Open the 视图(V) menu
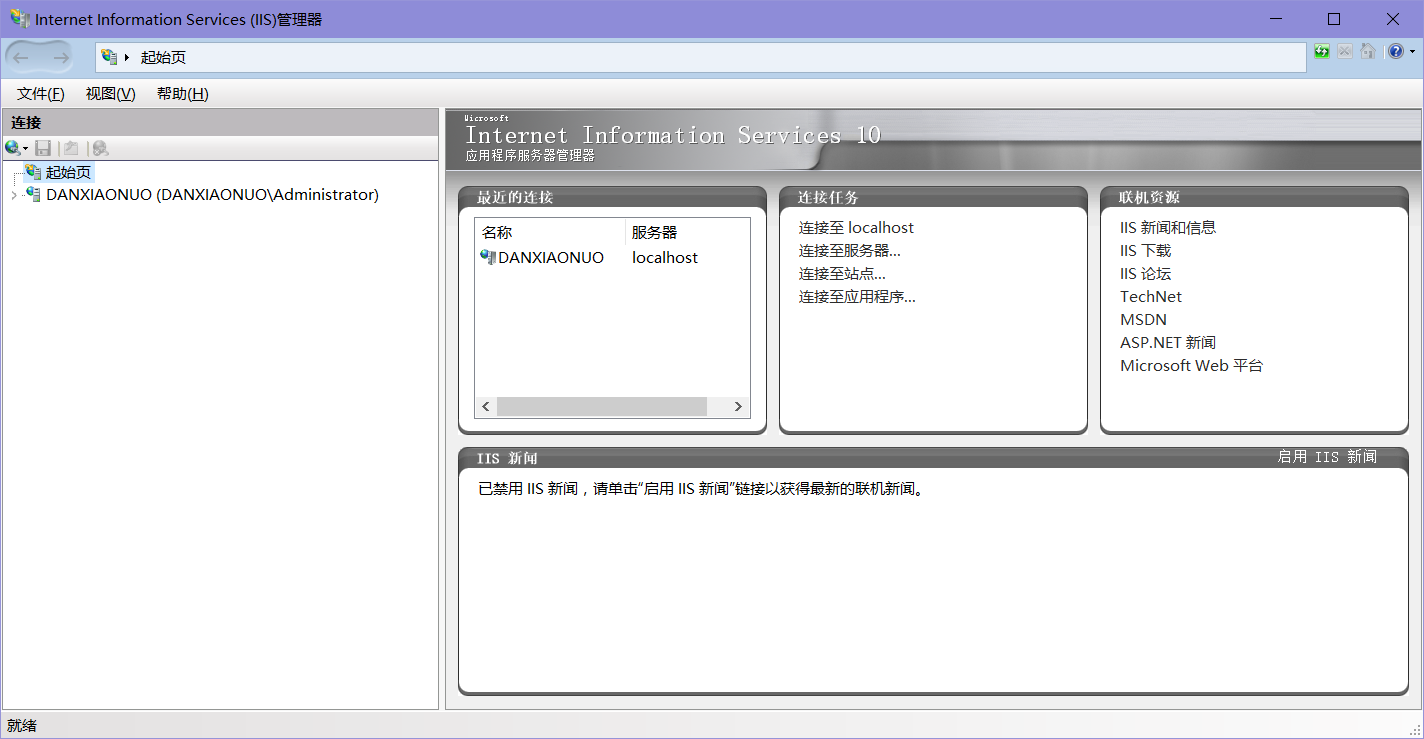The image size is (1424, 739). [110, 93]
